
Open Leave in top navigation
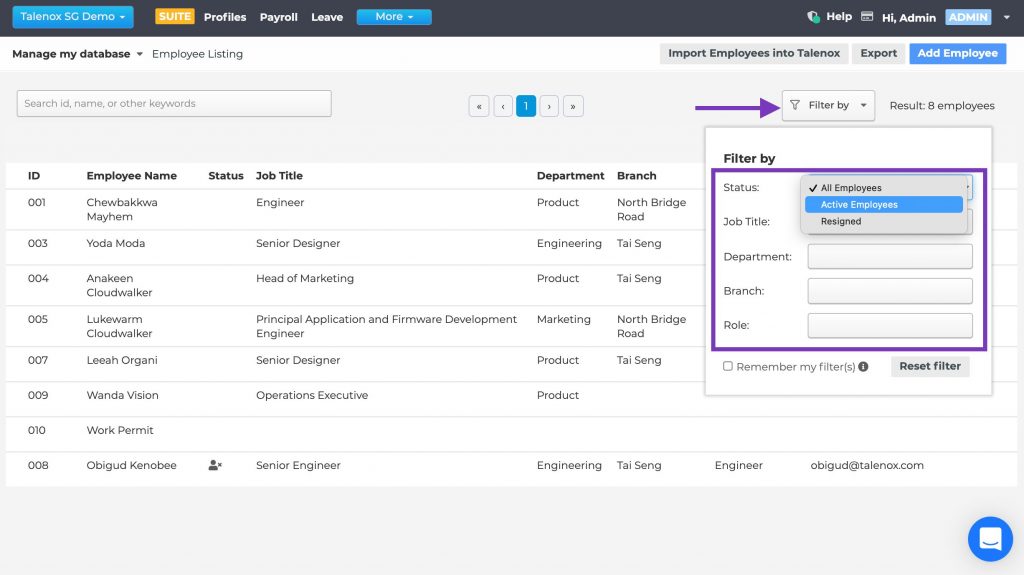coord(327,17)
